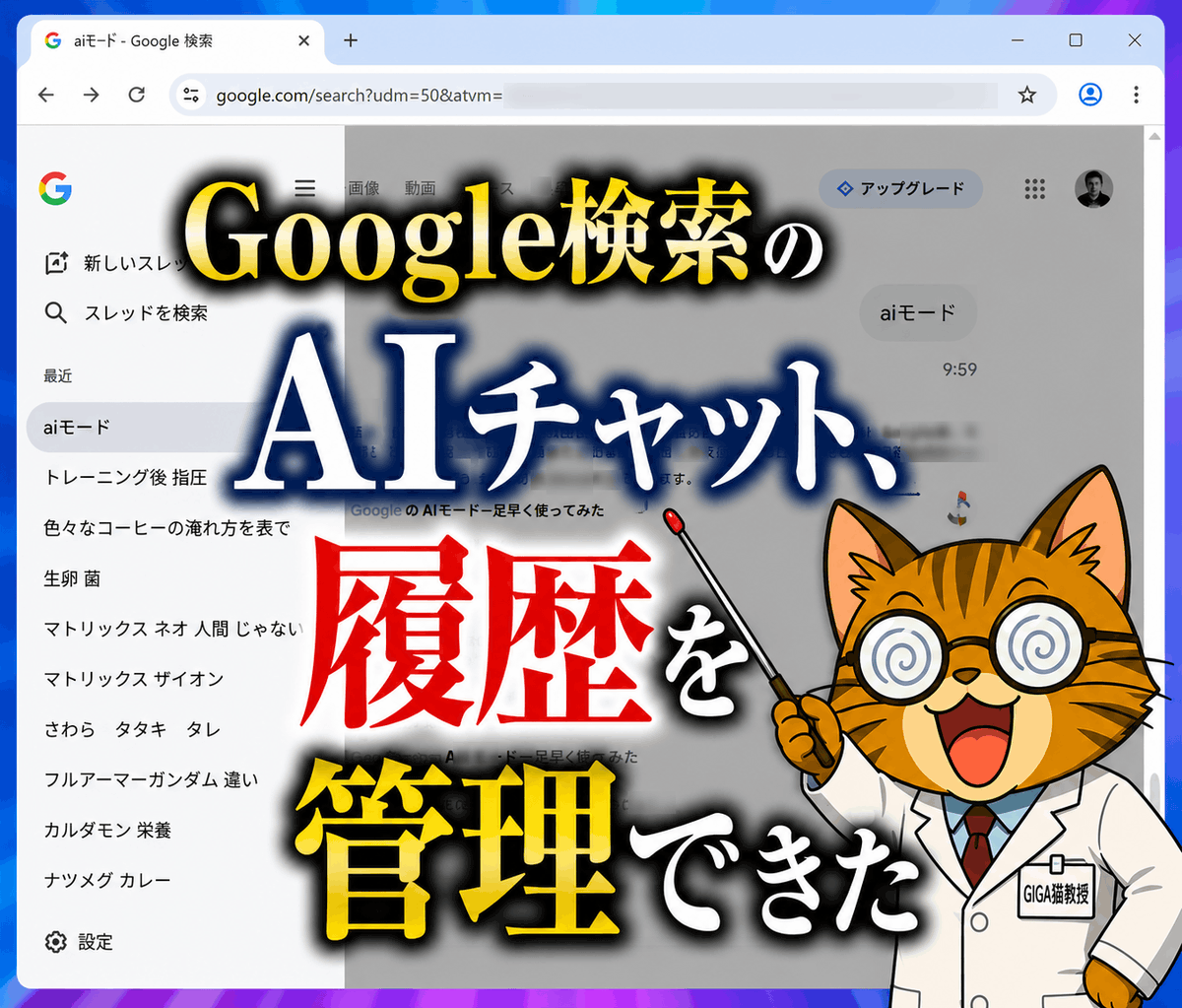Close the aiモード Google 検索 tab
Screen dimensions: 1182x1008
[304, 40]
